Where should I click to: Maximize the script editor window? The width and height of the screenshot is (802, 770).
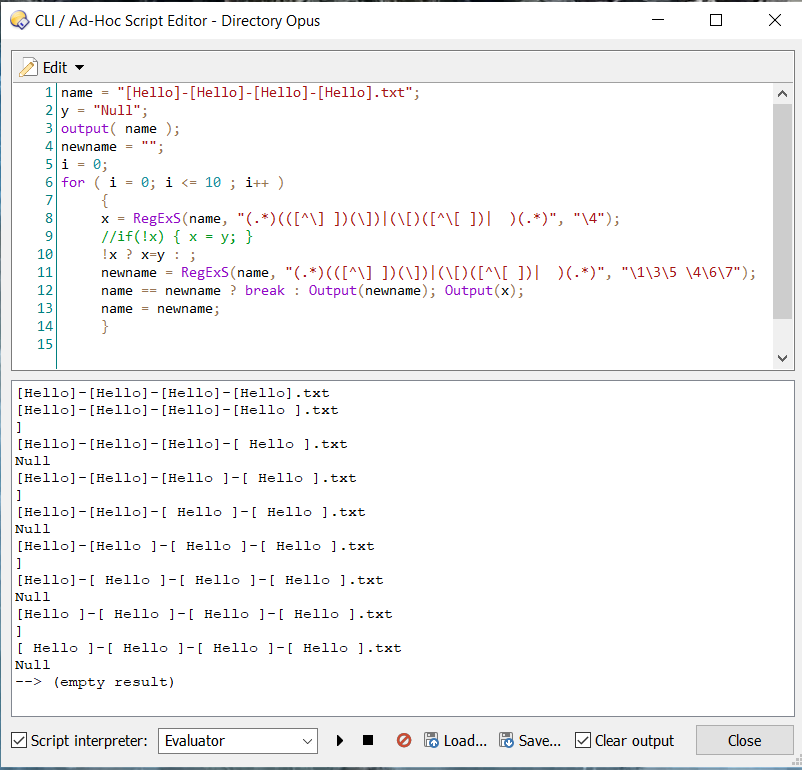coord(715,20)
